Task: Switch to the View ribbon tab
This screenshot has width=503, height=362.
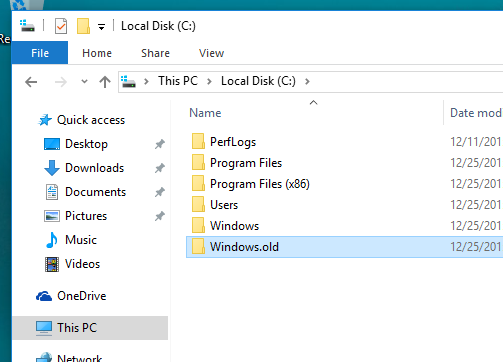Action: pos(211,53)
